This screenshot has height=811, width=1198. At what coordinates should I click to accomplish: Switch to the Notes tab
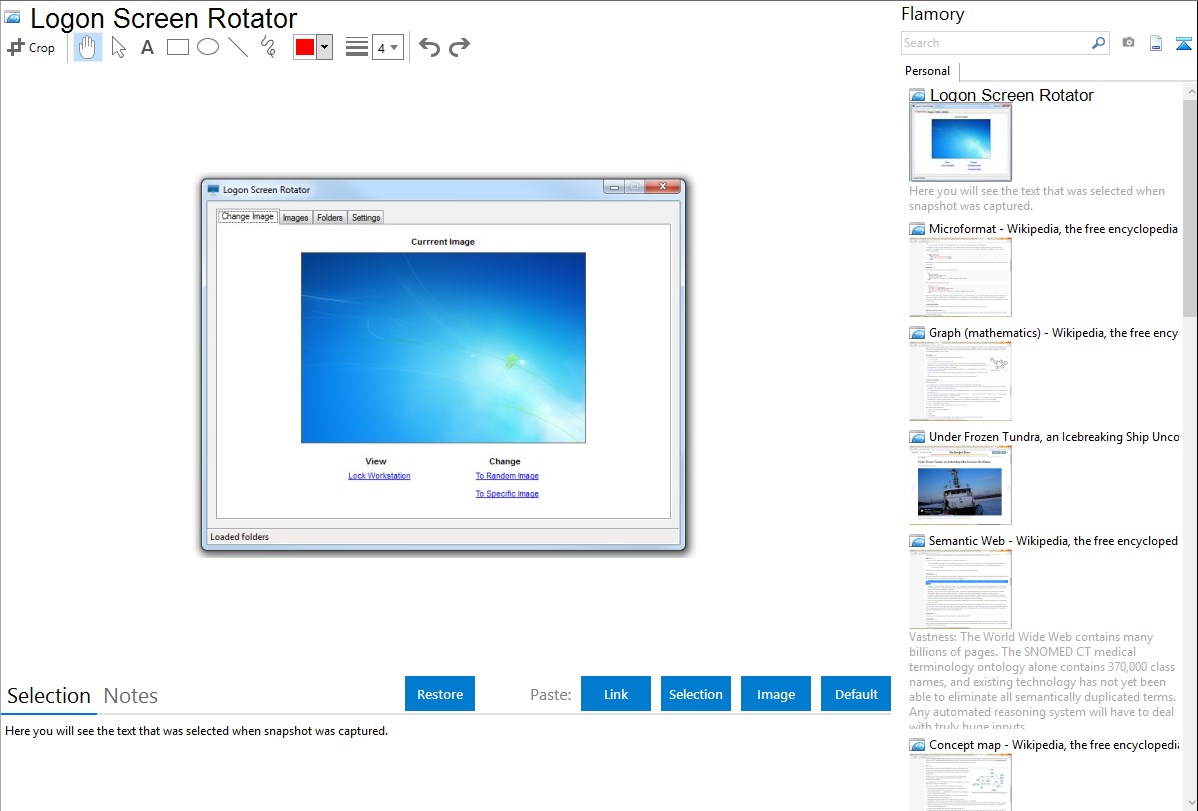click(131, 696)
